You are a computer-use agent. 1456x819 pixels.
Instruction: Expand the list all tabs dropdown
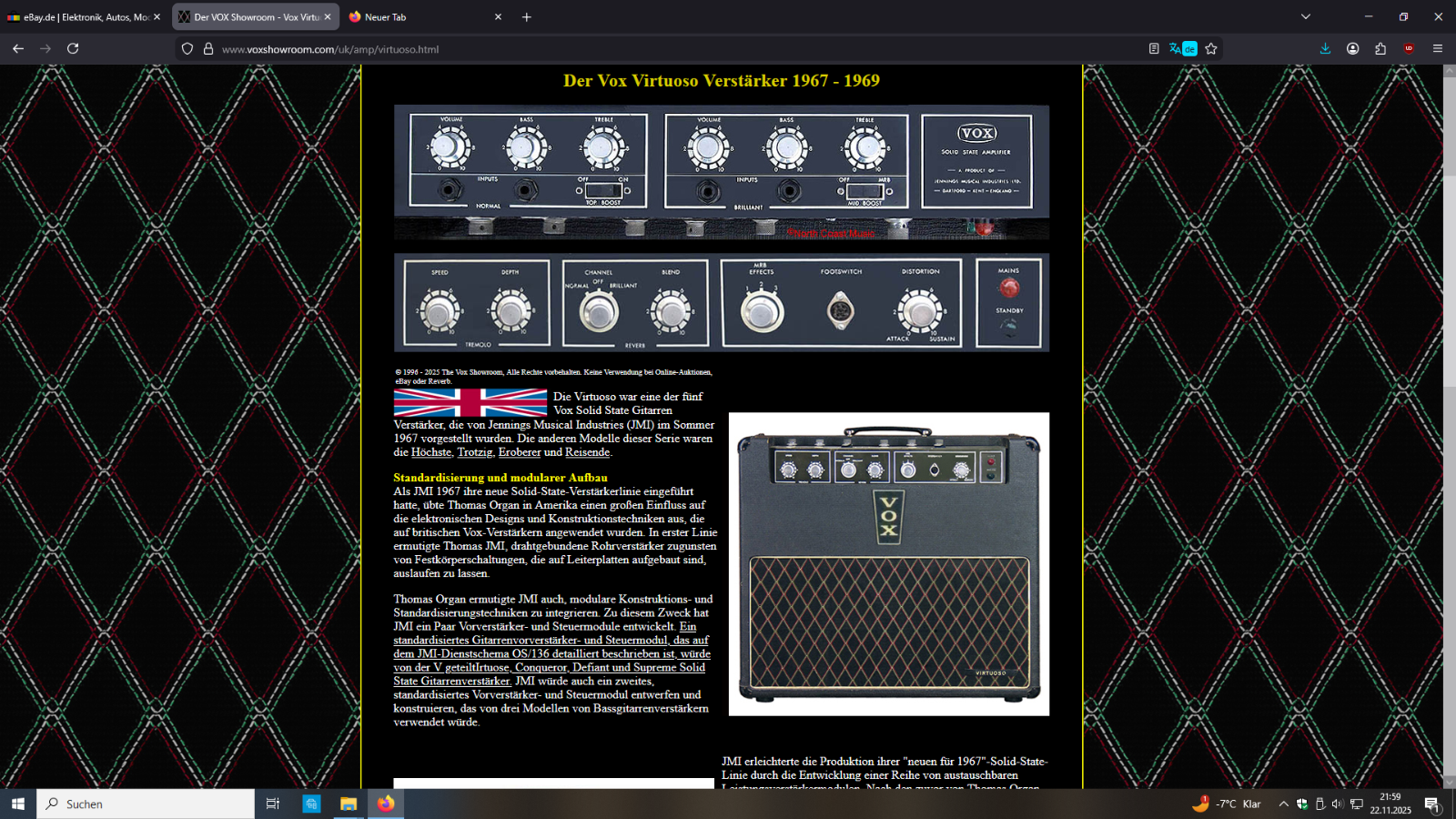click(x=1306, y=17)
